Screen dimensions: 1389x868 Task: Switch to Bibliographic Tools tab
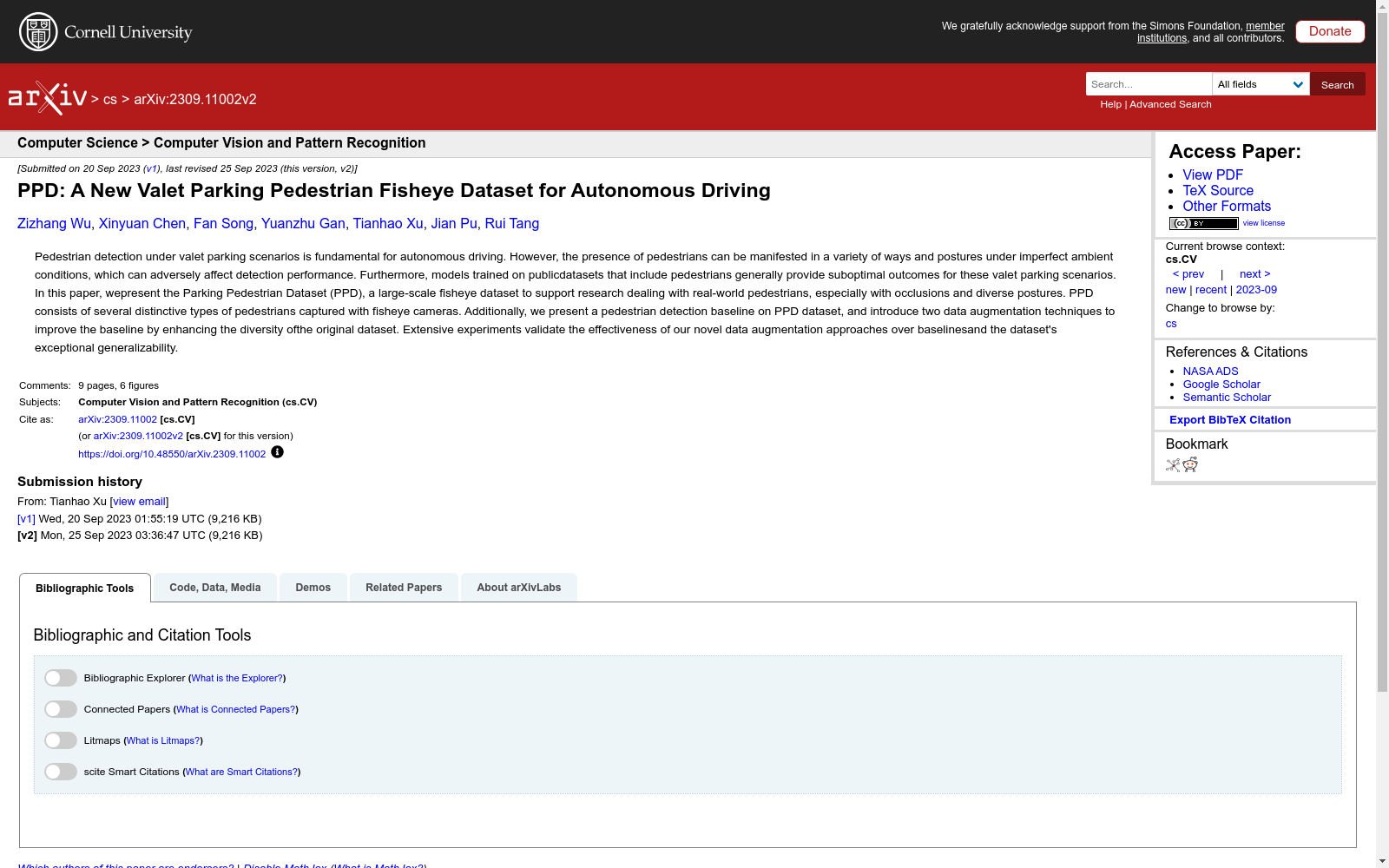pyautogui.click(x=85, y=588)
